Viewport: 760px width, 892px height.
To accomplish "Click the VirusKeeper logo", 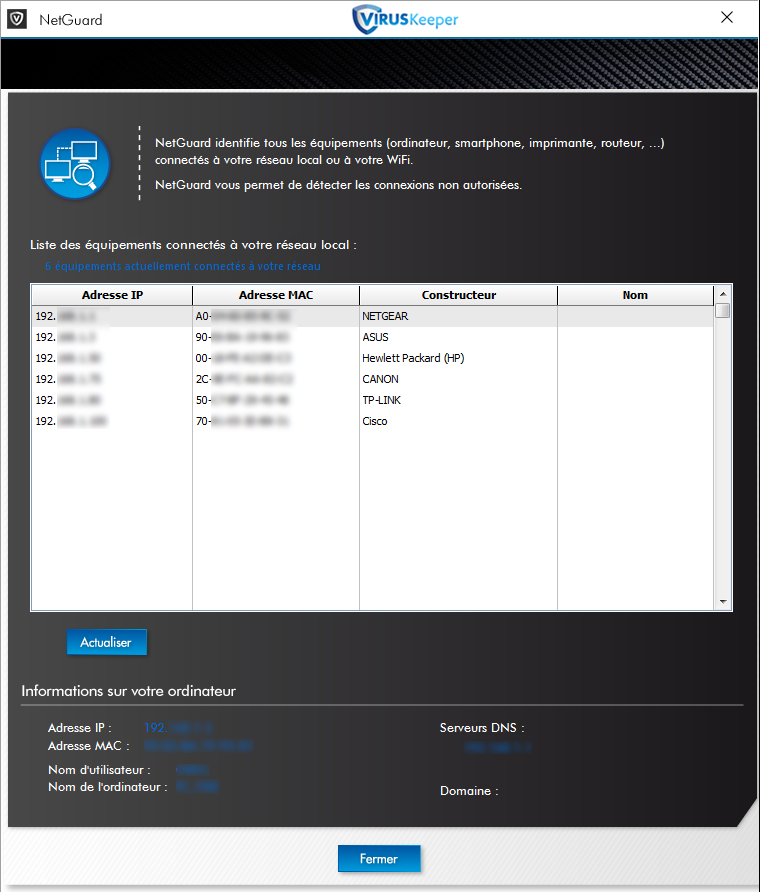I will [406, 20].
